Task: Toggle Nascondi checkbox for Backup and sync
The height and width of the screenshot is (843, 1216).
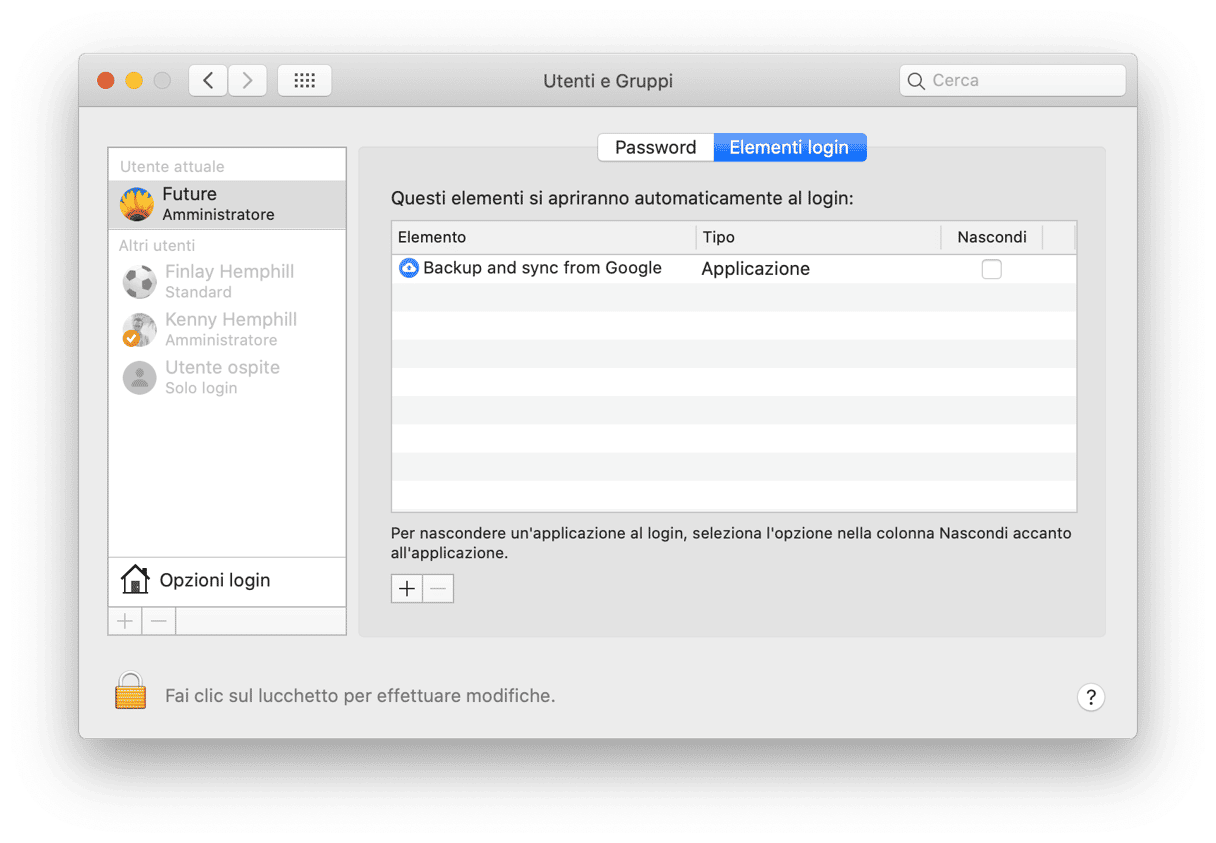Action: (x=991, y=269)
